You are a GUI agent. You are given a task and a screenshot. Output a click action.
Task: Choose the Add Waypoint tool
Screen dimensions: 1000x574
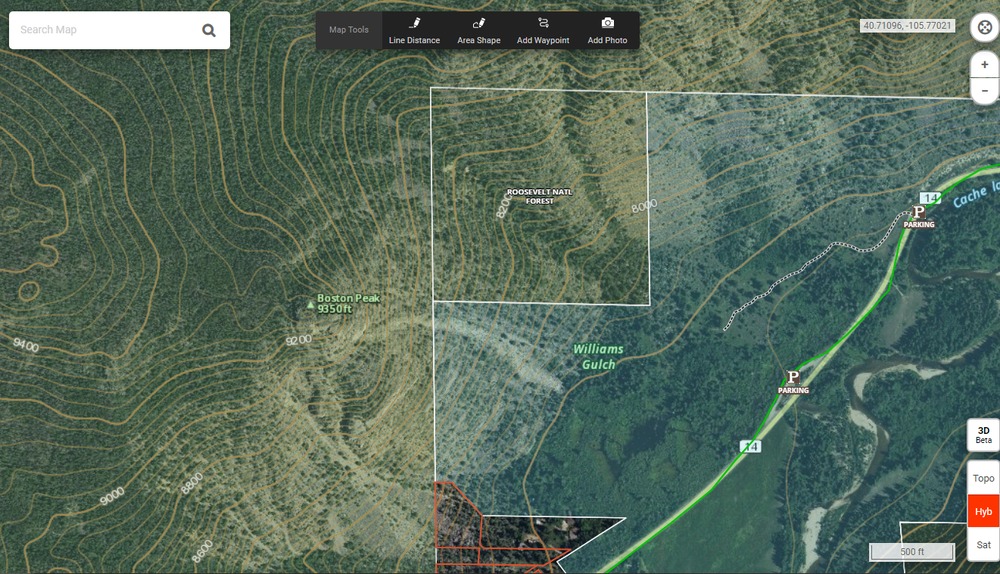click(543, 31)
